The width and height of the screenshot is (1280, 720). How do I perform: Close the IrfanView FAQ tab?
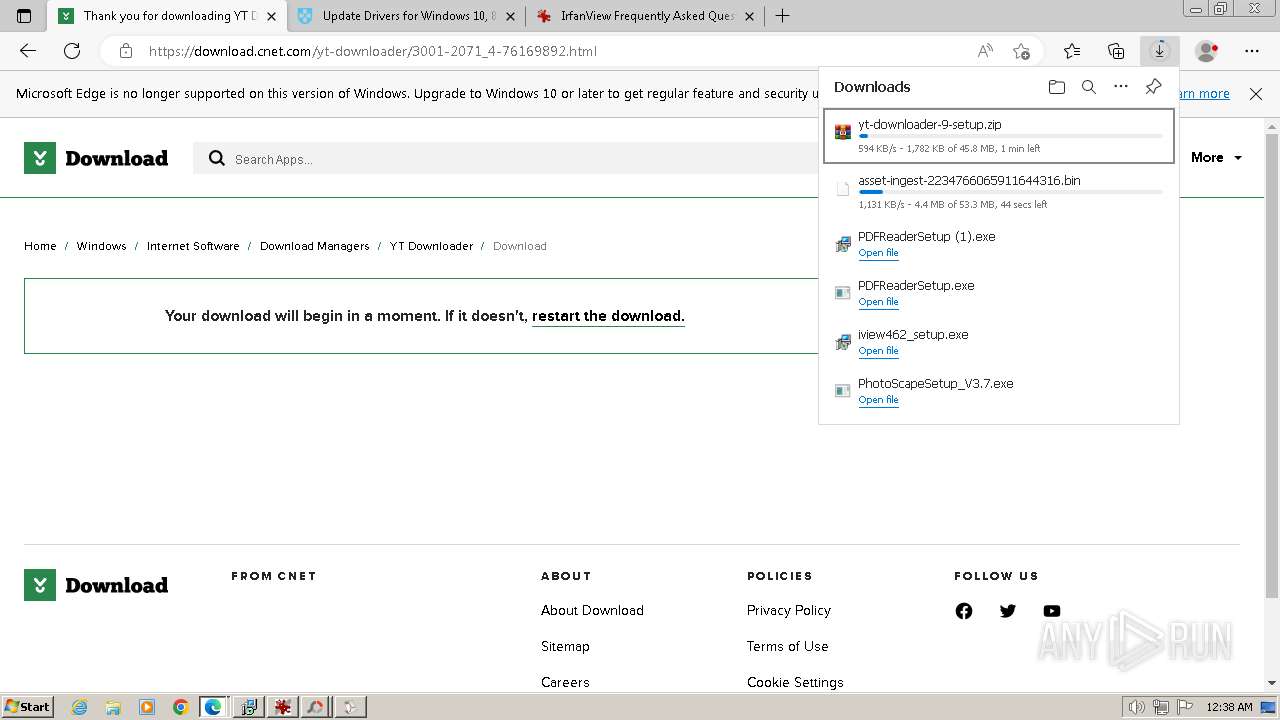point(750,16)
